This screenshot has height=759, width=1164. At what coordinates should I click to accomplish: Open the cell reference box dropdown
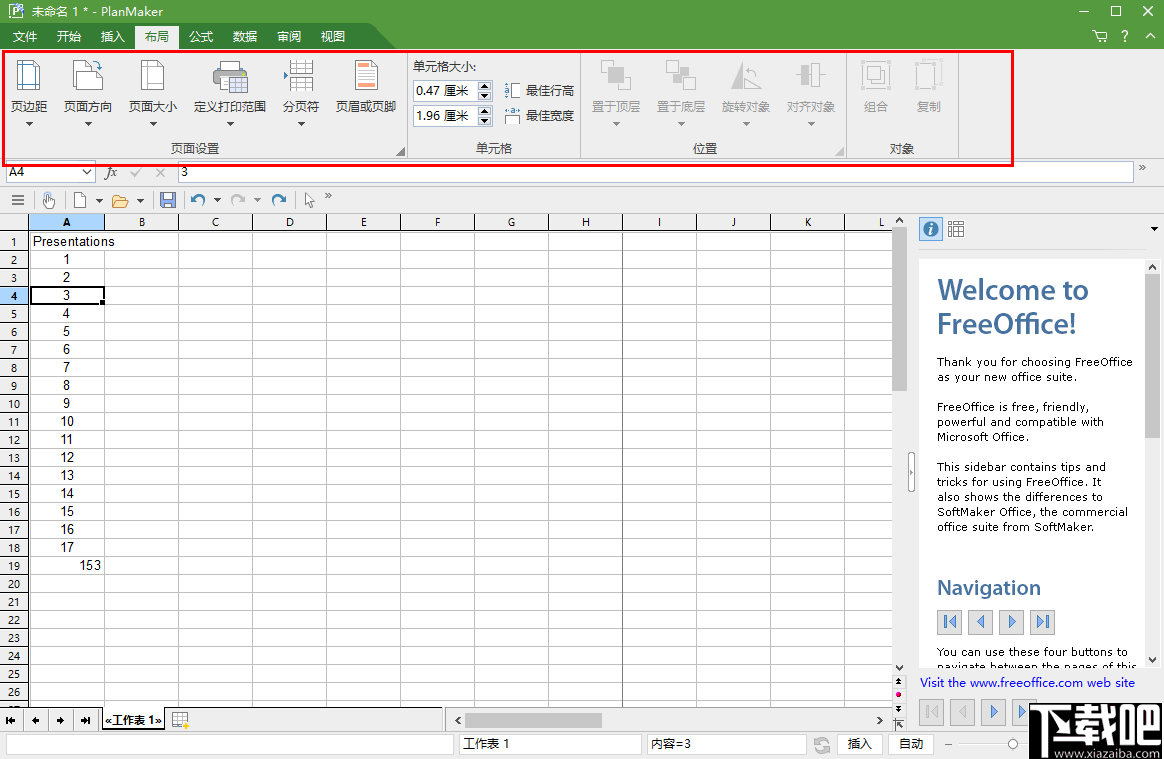pos(88,172)
